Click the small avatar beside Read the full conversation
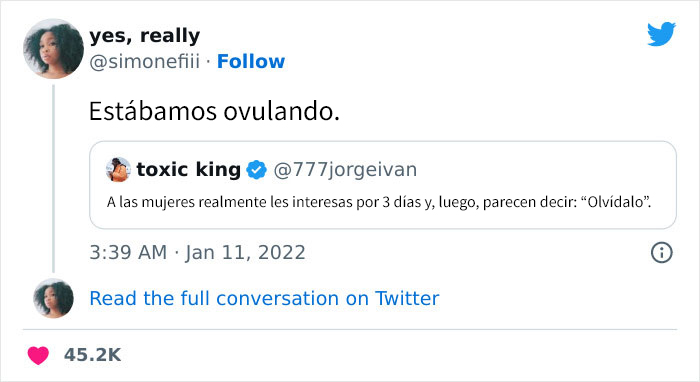Screen dimensions: 700x382 click(x=53, y=298)
